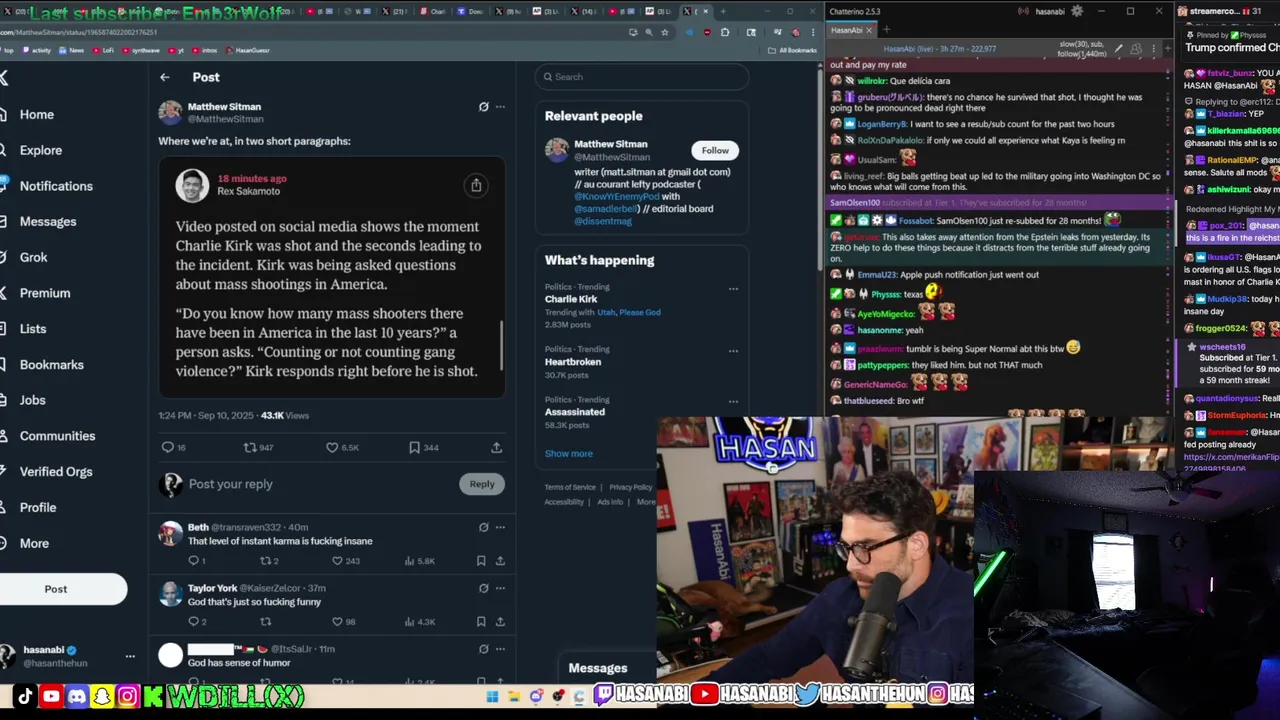The width and height of the screenshot is (1280, 720).
Task: Reply icon on Beth's comment
Action: (x=193, y=561)
